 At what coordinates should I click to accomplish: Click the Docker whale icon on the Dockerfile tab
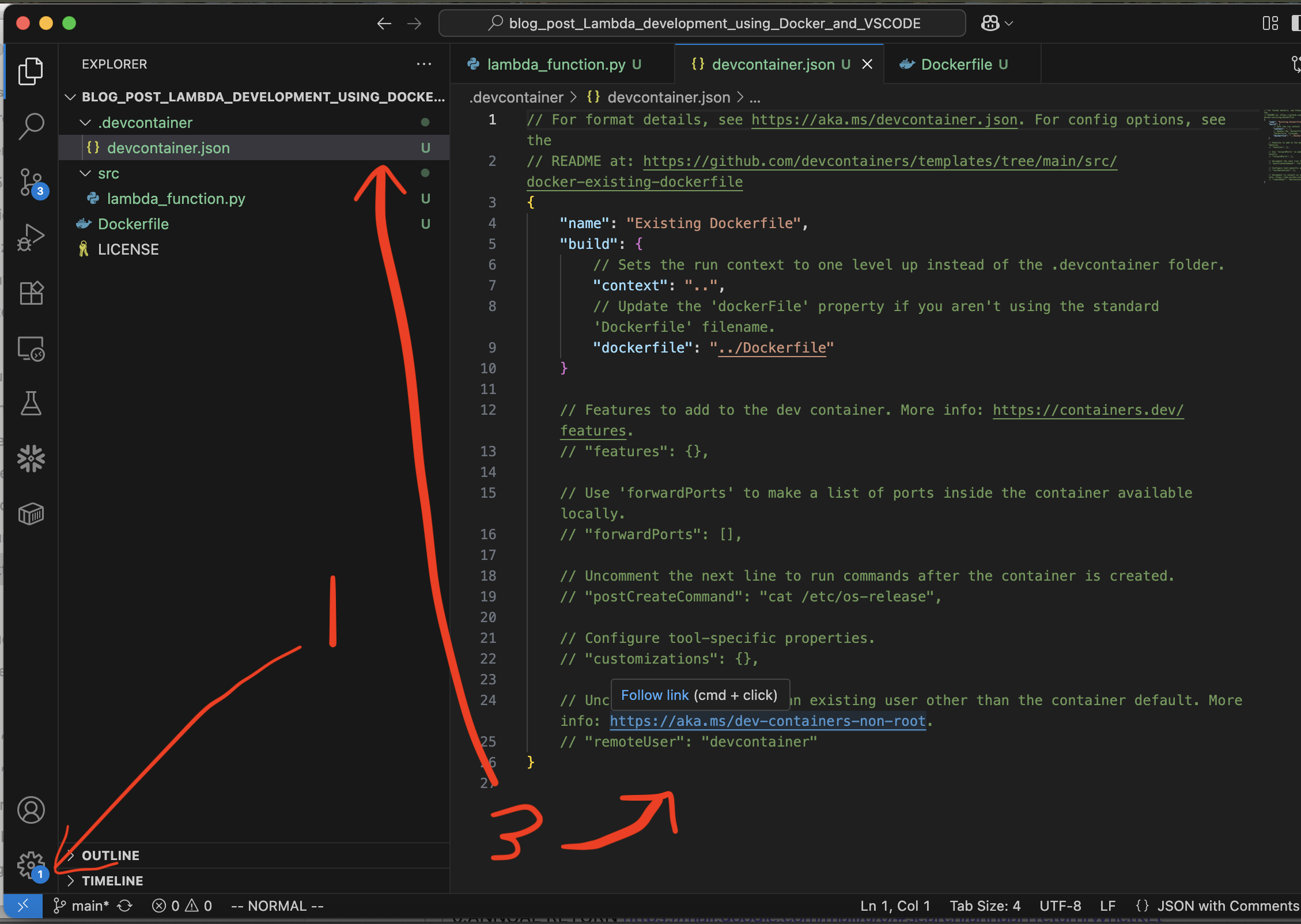tap(907, 65)
